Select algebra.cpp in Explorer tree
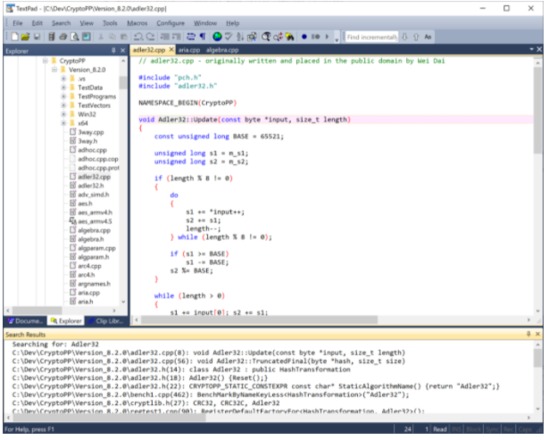Image resolution: width=550 pixels, height=440 pixels. (94, 230)
